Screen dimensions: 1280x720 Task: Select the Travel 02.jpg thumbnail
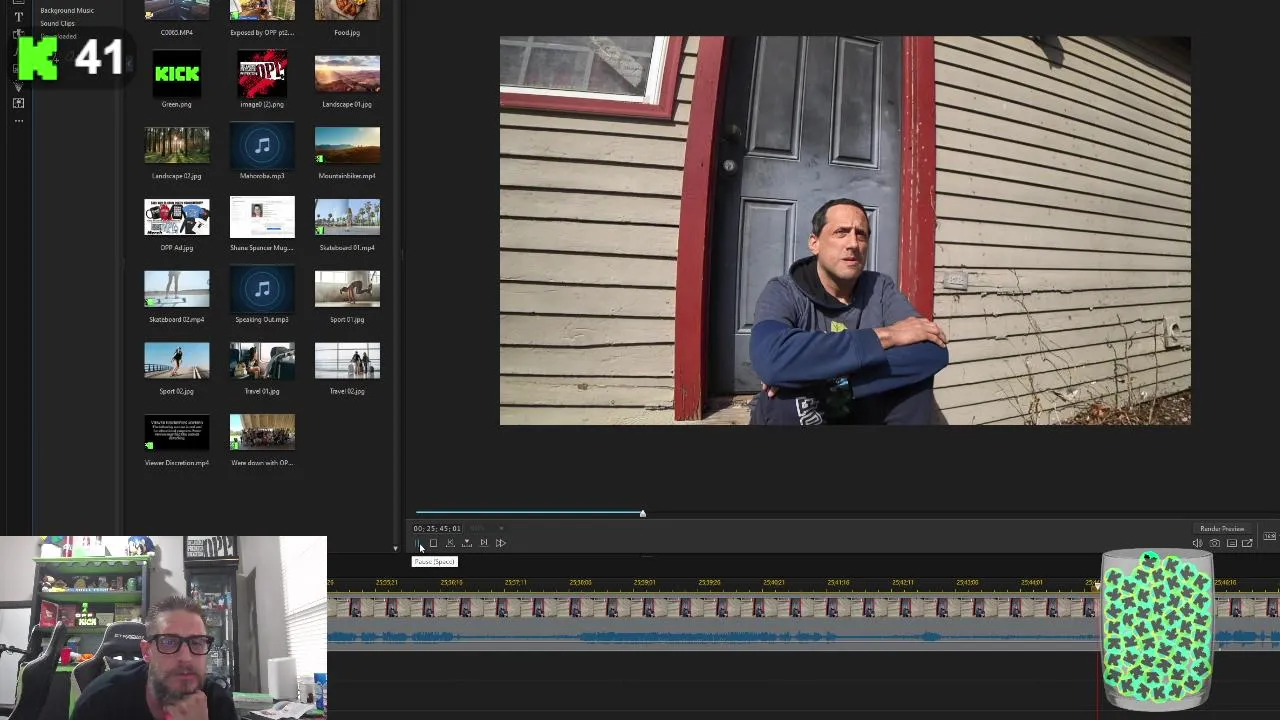(347, 362)
